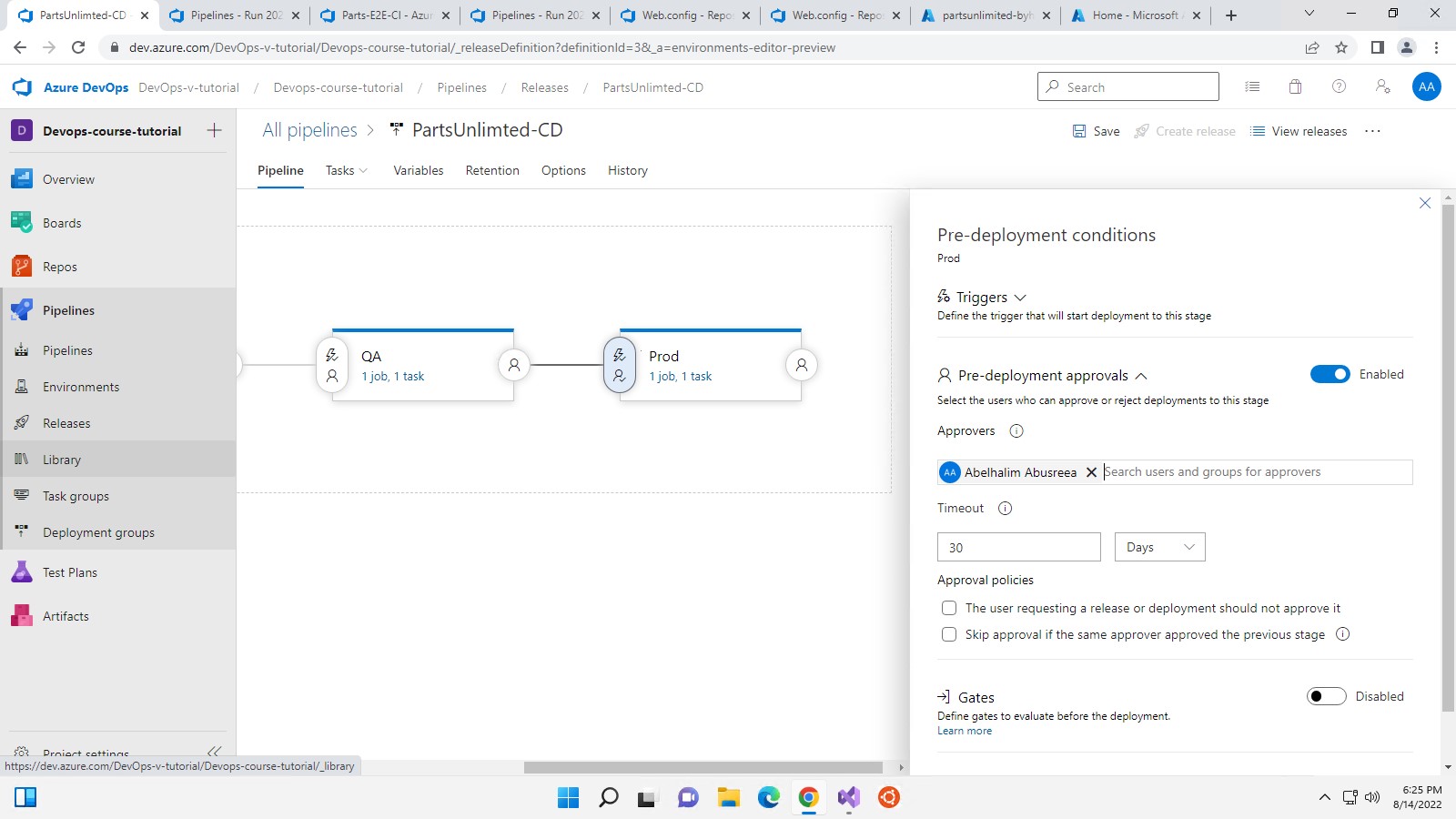Image resolution: width=1456 pixels, height=819 pixels.
Task: Click View releases
Action: click(1299, 131)
